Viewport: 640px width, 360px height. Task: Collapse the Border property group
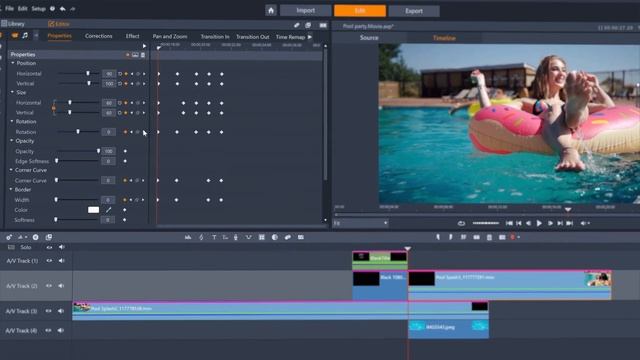pyautogui.click(x=11, y=189)
